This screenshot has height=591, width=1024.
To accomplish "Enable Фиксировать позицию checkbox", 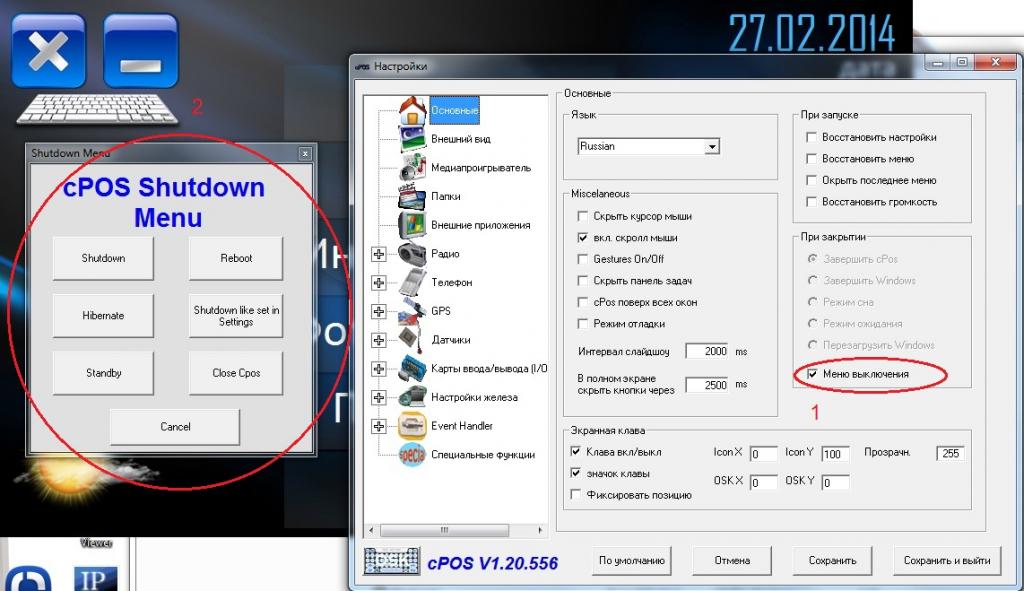I will click(x=575, y=494).
